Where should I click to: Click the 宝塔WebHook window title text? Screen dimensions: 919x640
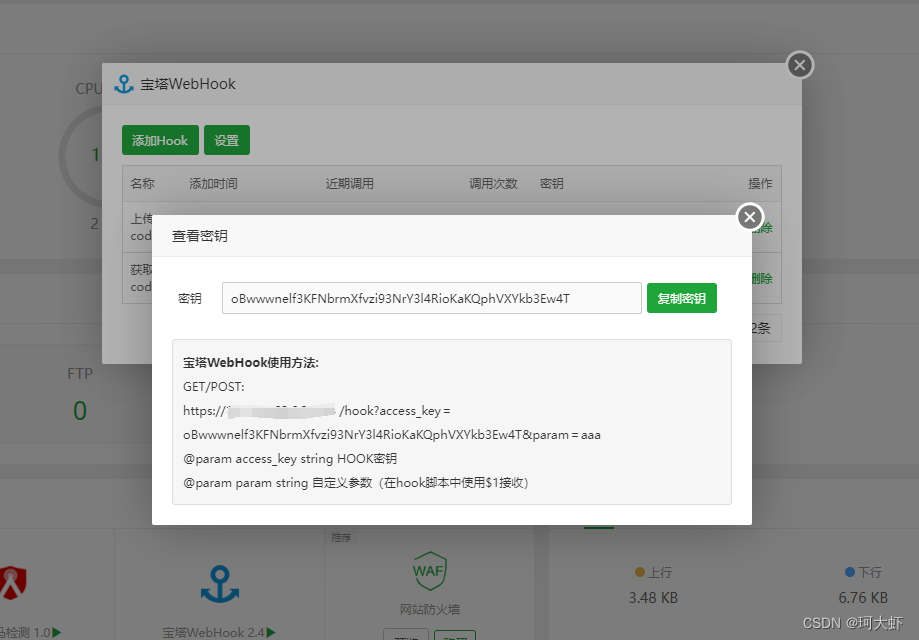point(188,84)
